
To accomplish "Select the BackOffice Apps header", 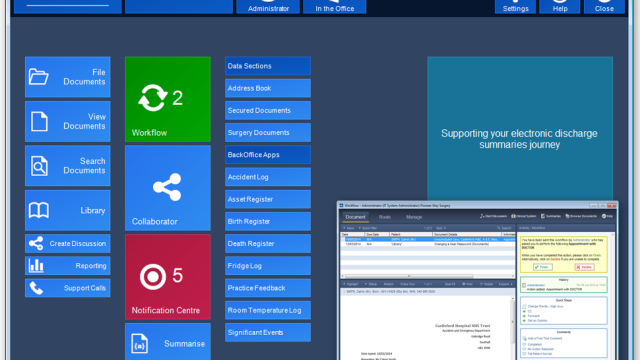I will point(268,155).
